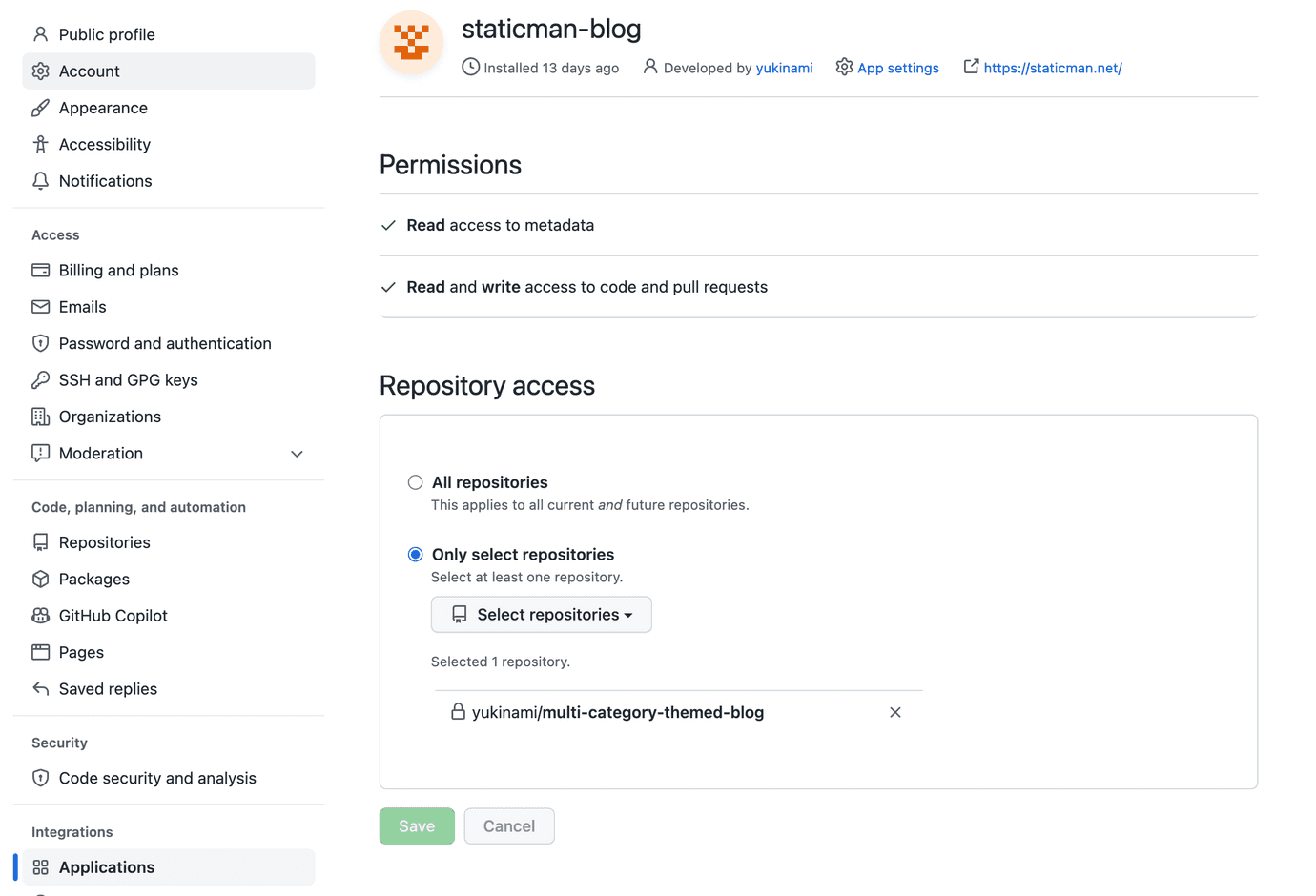Click the shield icon for Code security
Viewport: 1316px width, 896px height.
pyautogui.click(x=40, y=779)
